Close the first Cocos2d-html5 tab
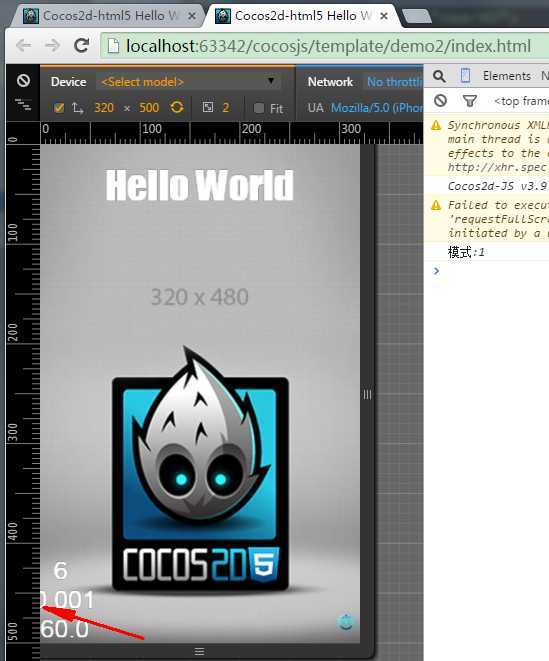 [191, 16]
